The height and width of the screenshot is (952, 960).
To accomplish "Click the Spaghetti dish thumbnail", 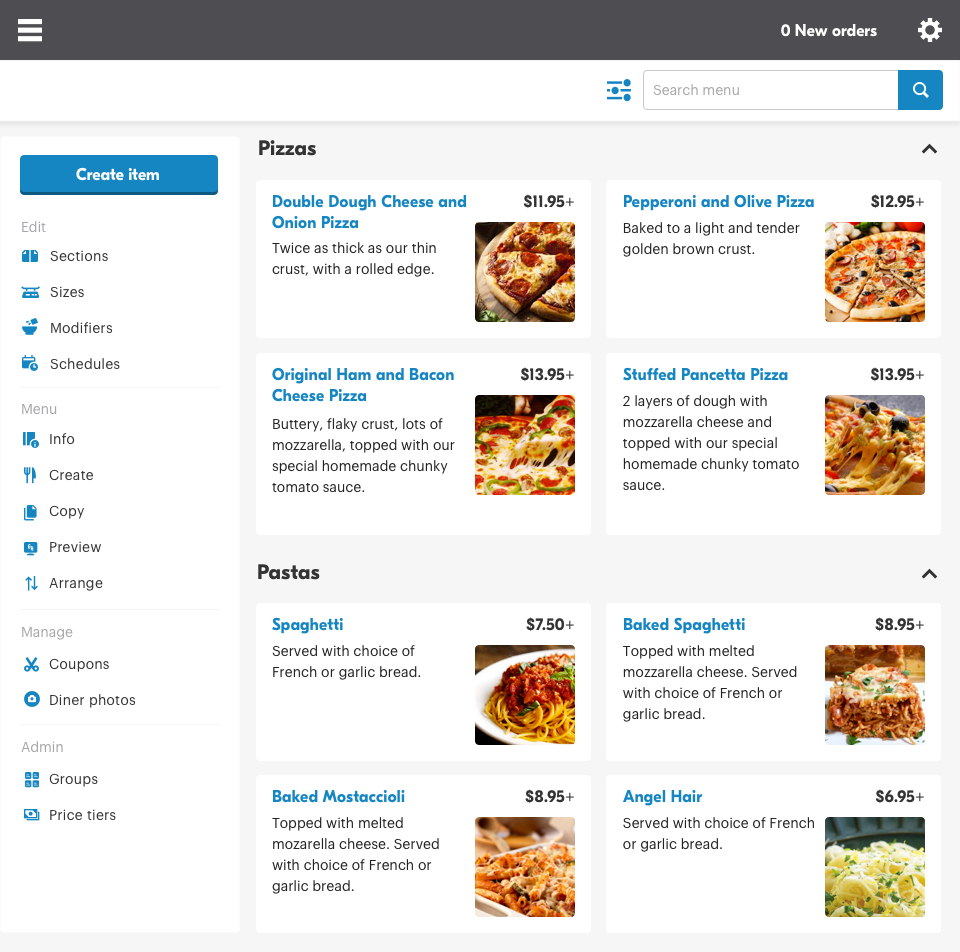I will point(525,695).
